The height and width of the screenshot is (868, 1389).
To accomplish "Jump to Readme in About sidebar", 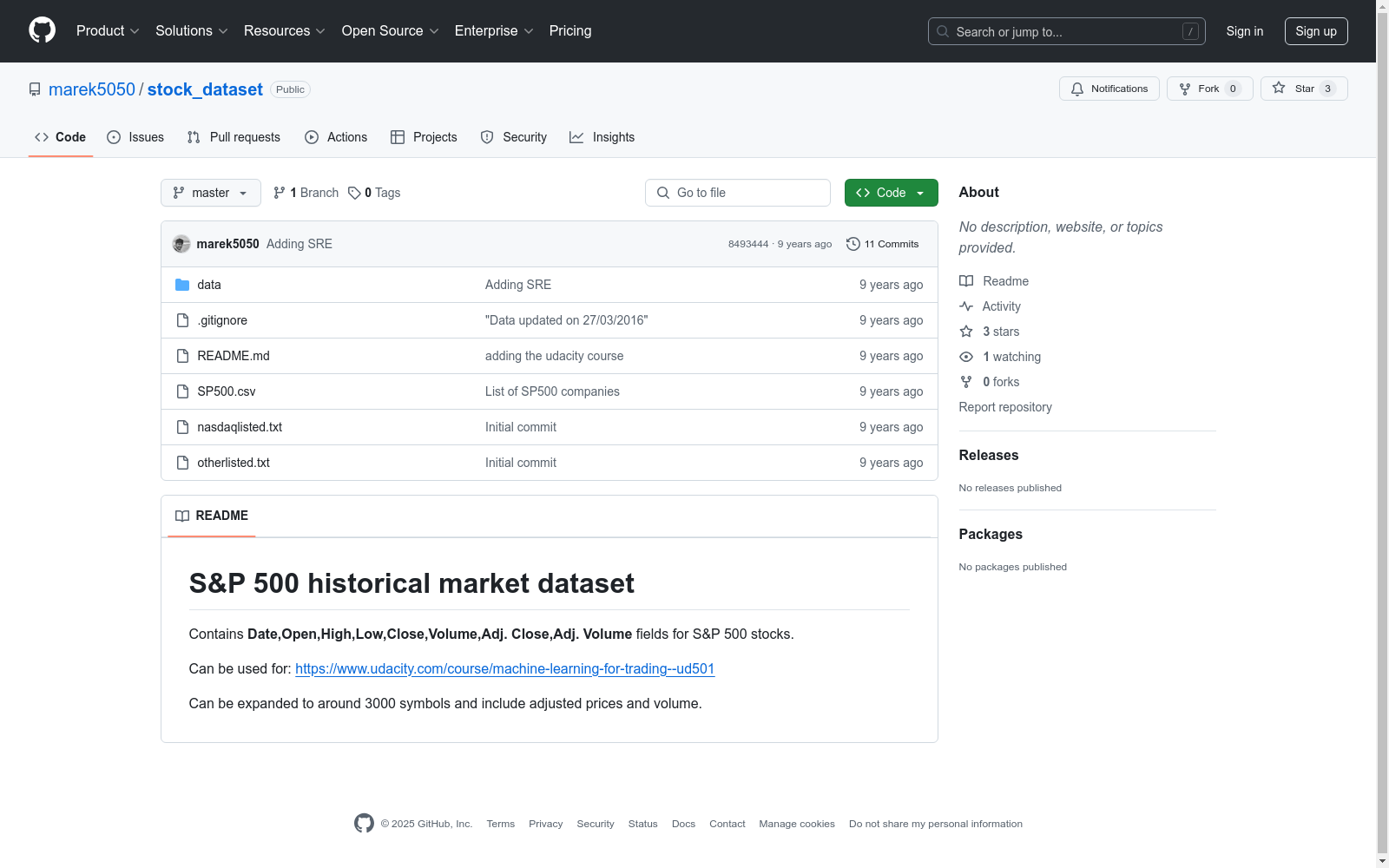I will pyautogui.click(x=994, y=281).
